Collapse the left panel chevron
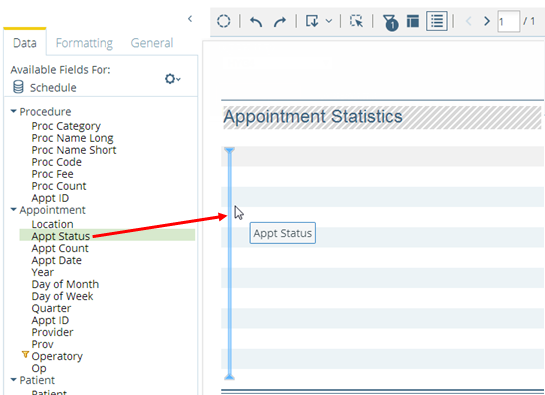The image size is (545, 395). tap(190, 19)
